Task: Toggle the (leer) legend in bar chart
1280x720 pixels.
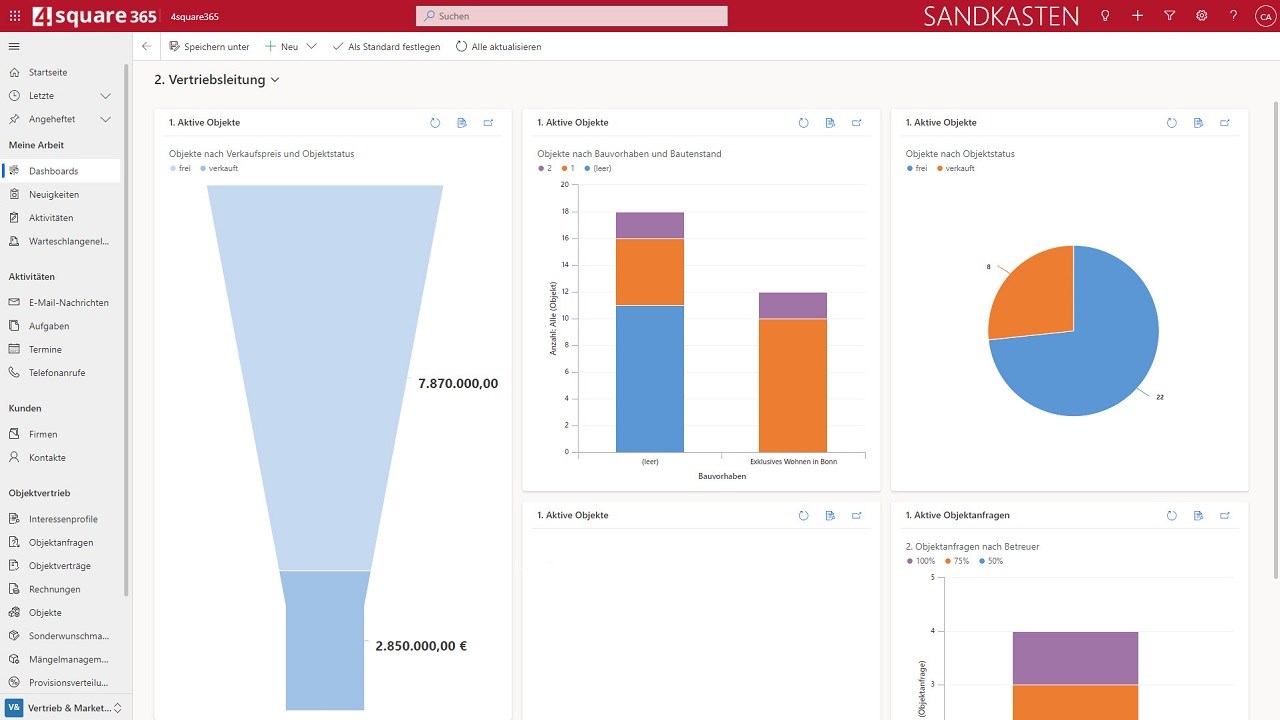Action: 597,169
